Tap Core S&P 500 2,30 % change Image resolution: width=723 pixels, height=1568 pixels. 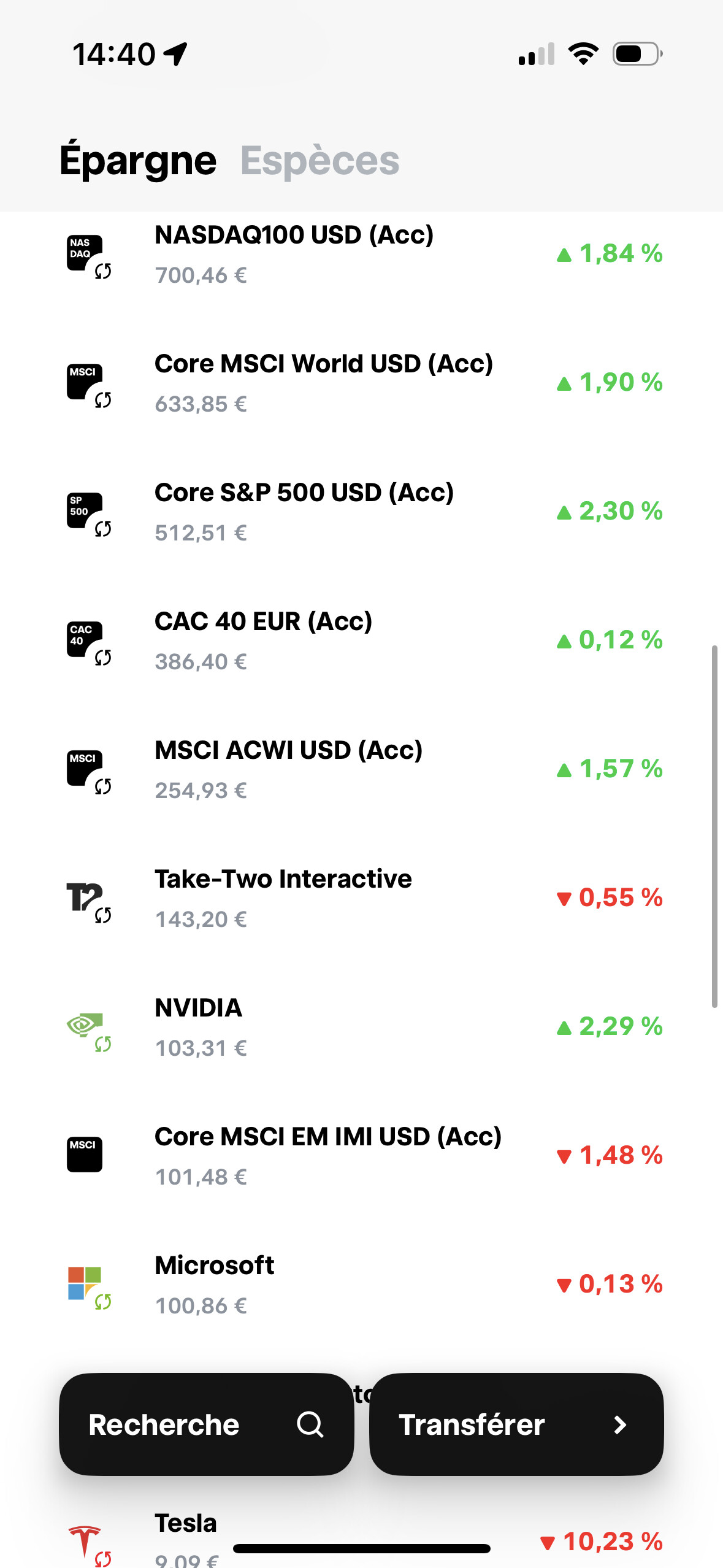pos(610,511)
